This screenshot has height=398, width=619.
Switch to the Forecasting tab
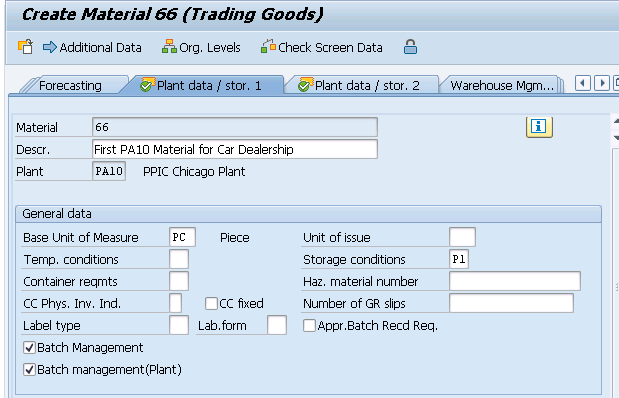pos(70,85)
